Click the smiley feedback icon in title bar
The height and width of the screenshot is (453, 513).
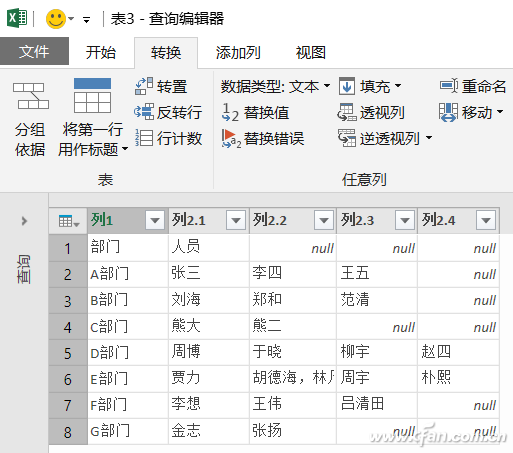(x=56, y=19)
